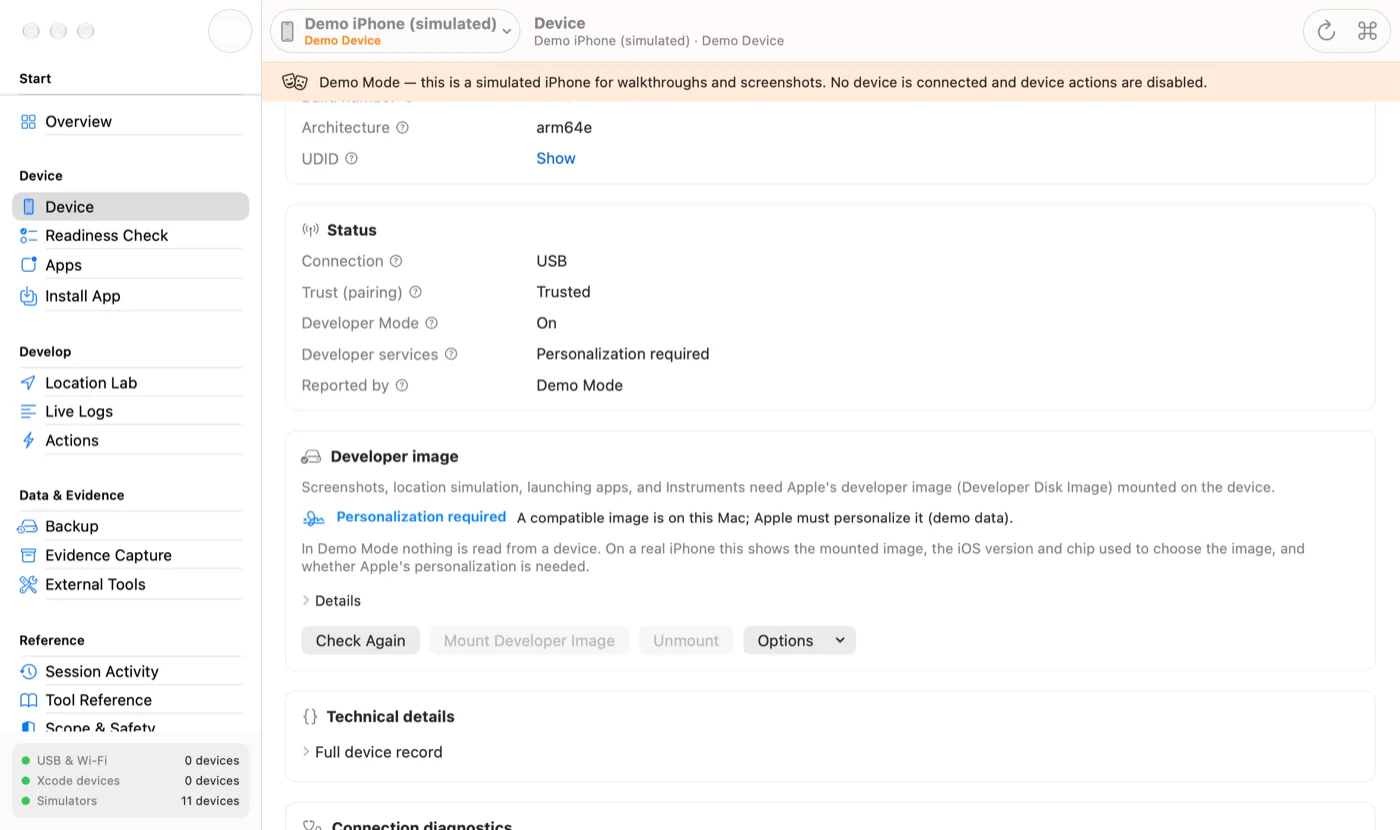This screenshot has width=1400, height=830.
Task: Click the Overview grid icon in the sidebar
Action: pyautogui.click(x=28, y=122)
